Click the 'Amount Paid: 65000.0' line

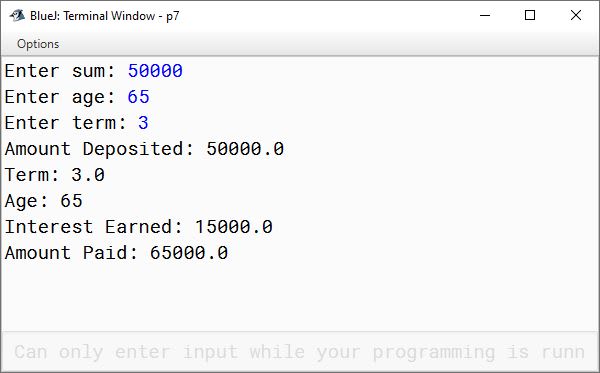coord(116,253)
